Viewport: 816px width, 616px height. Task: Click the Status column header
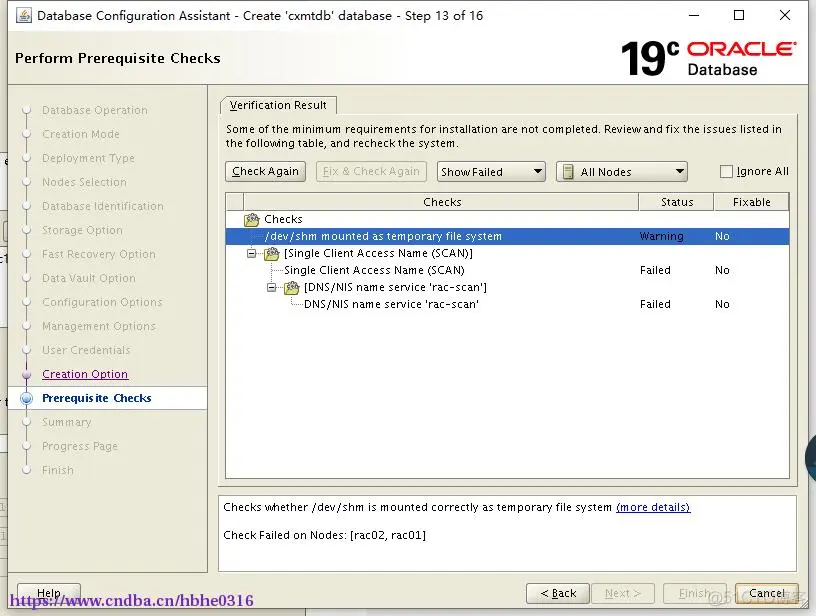(677, 202)
